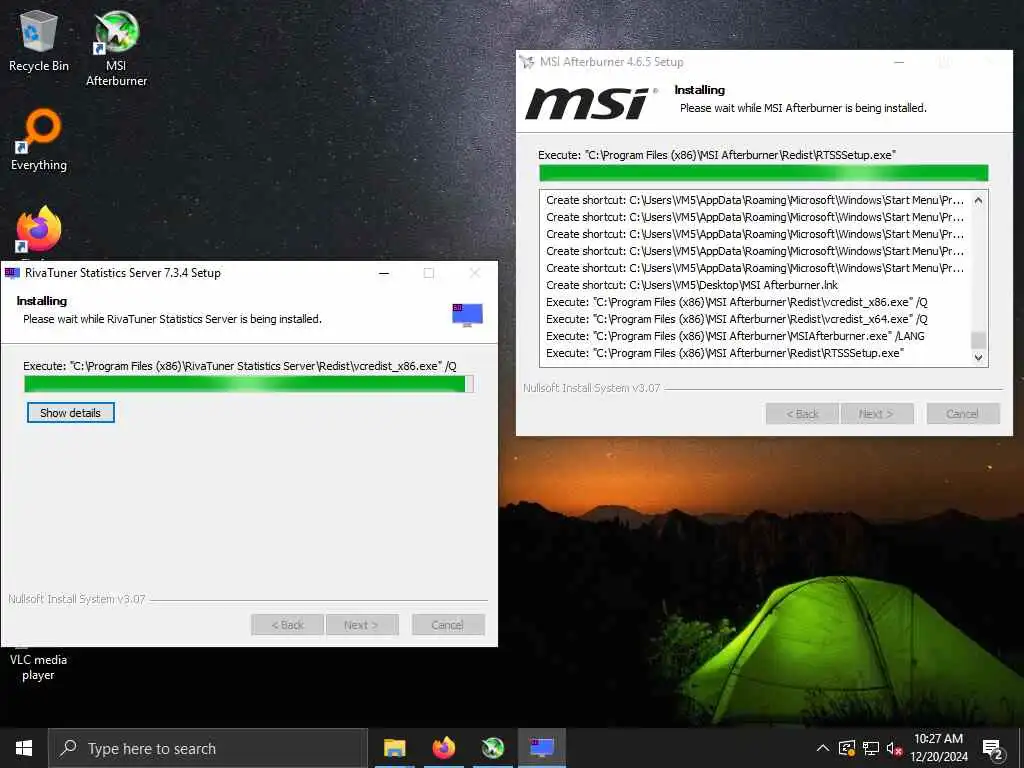Click Back in the MSI Afterburner setup

(802, 413)
